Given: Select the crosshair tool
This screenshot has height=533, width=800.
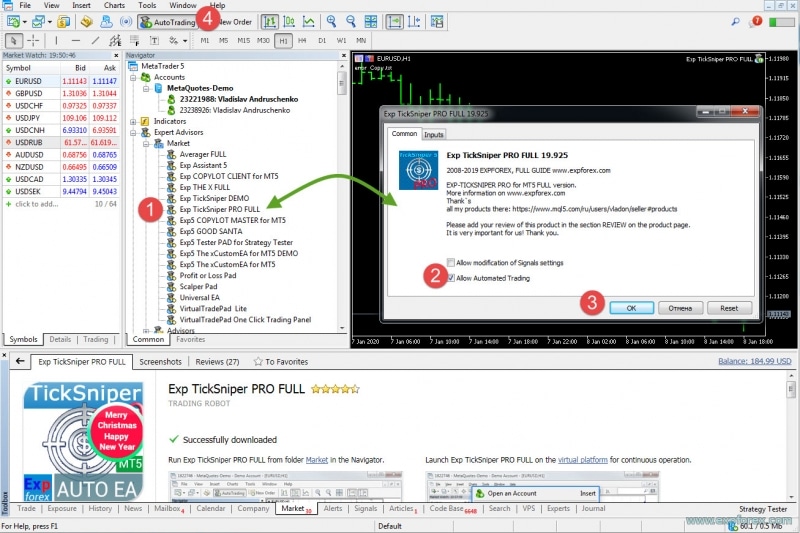Looking at the screenshot, I should (33, 40).
